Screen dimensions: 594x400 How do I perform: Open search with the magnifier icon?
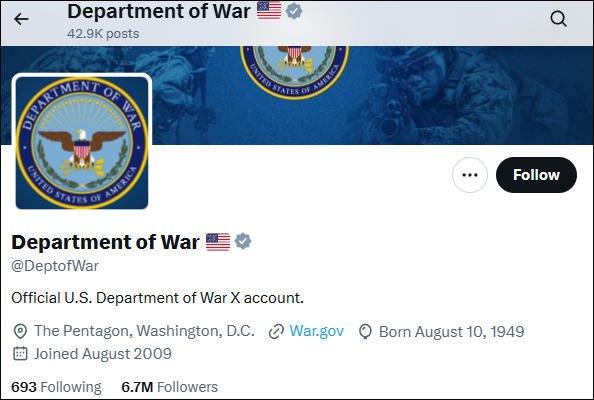tap(558, 19)
